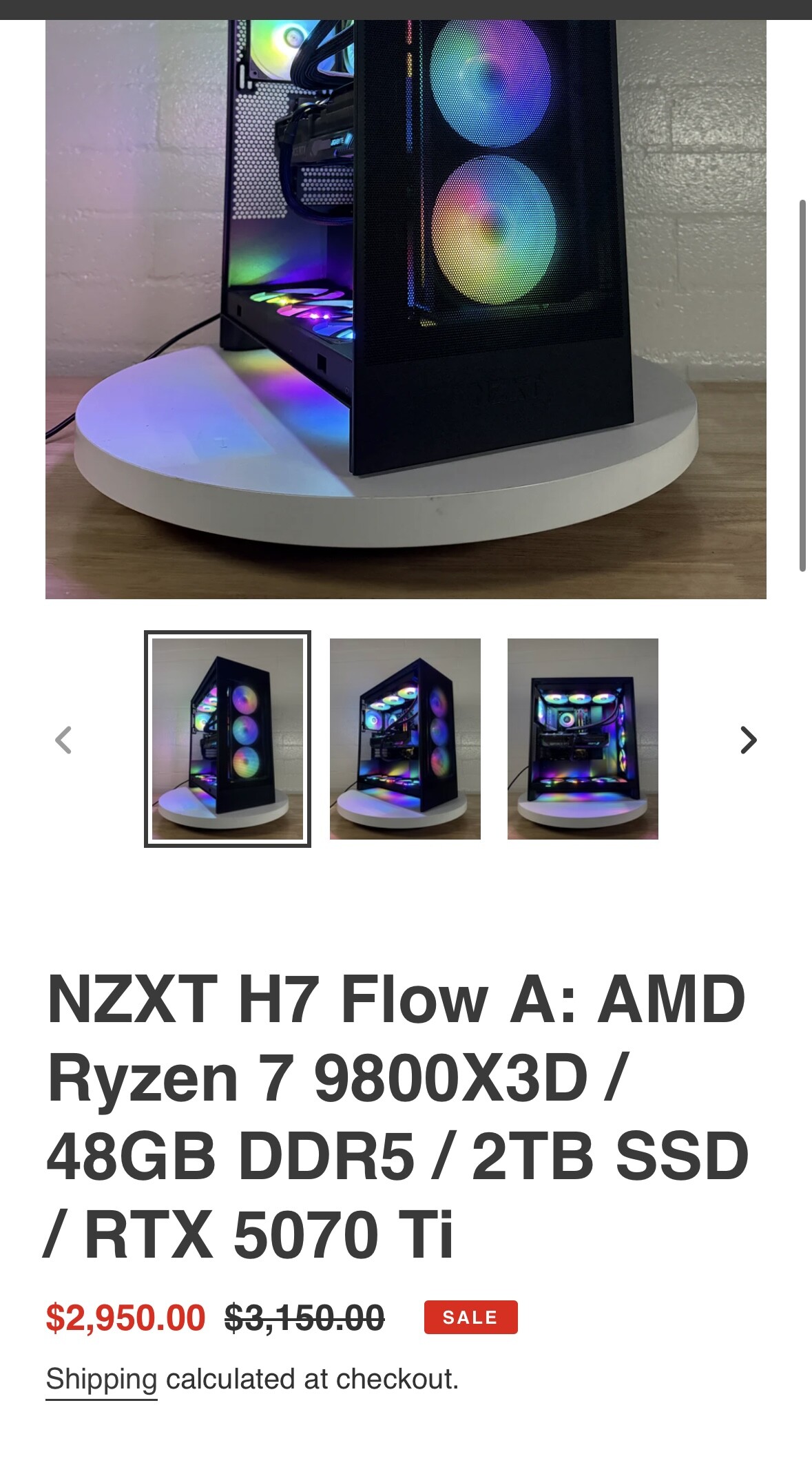The image size is (812, 1476).
Task: Click the previous thumbnails left chevron
Action: tap(63, 740)
